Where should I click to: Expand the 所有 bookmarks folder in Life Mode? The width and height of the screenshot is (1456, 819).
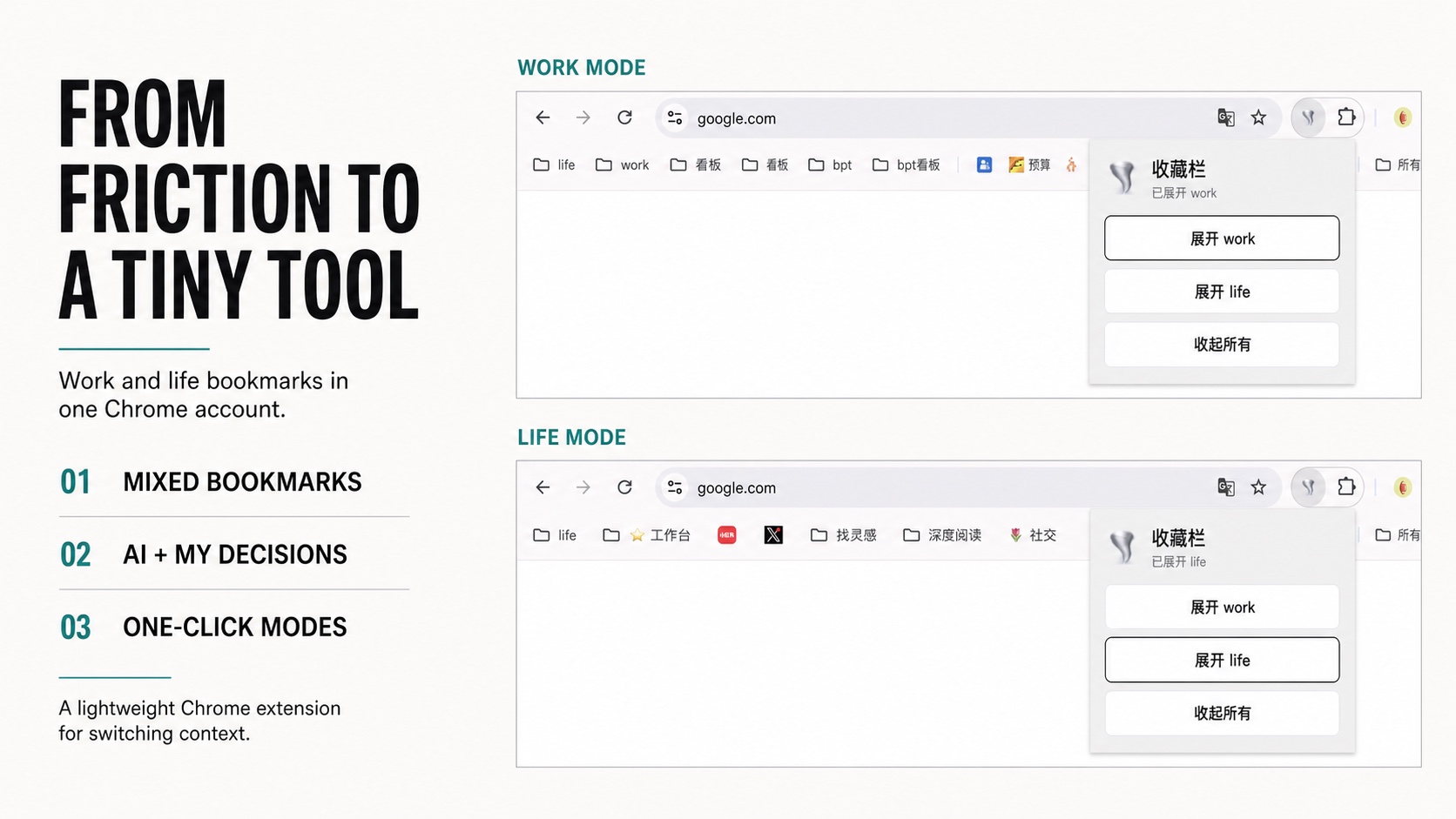tap(1398, 535)
